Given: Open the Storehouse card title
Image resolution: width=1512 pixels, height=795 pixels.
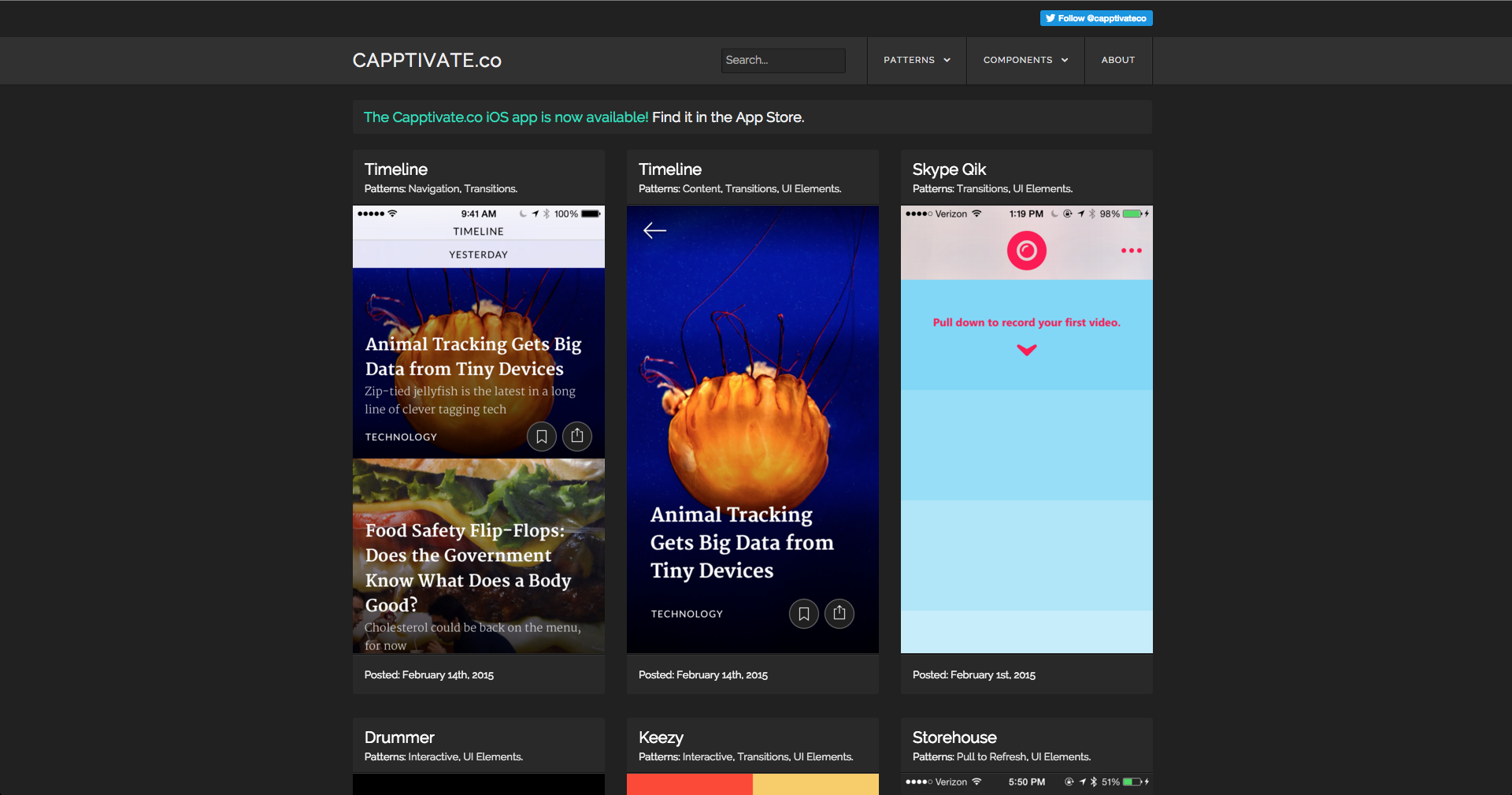Looking at the screenshot, I should 954,737.
